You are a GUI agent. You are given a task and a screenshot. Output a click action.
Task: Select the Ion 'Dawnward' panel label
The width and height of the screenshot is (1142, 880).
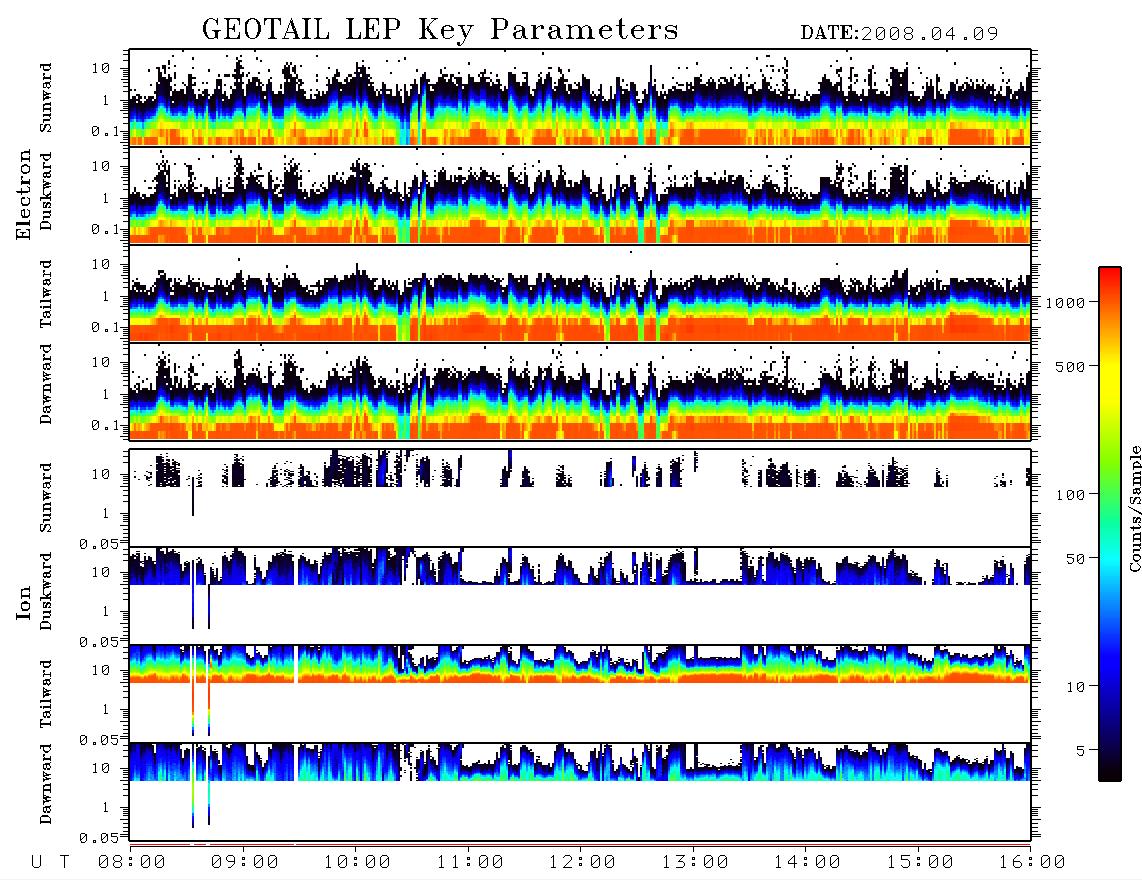tap(45, 784)
